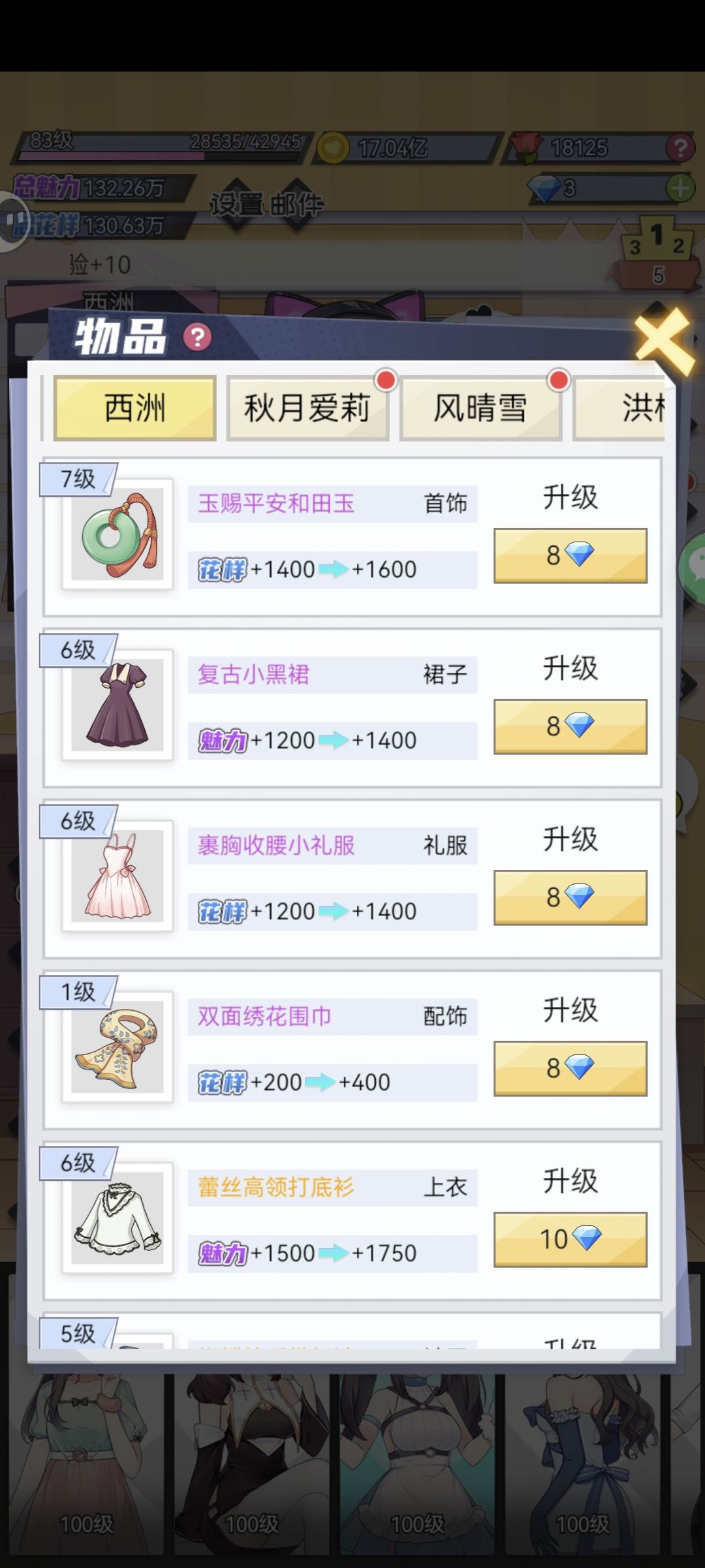Screen dimensions: 705x1568
Task: Open the partially visible 洪 tab
Action: click(x=619, y=408)
